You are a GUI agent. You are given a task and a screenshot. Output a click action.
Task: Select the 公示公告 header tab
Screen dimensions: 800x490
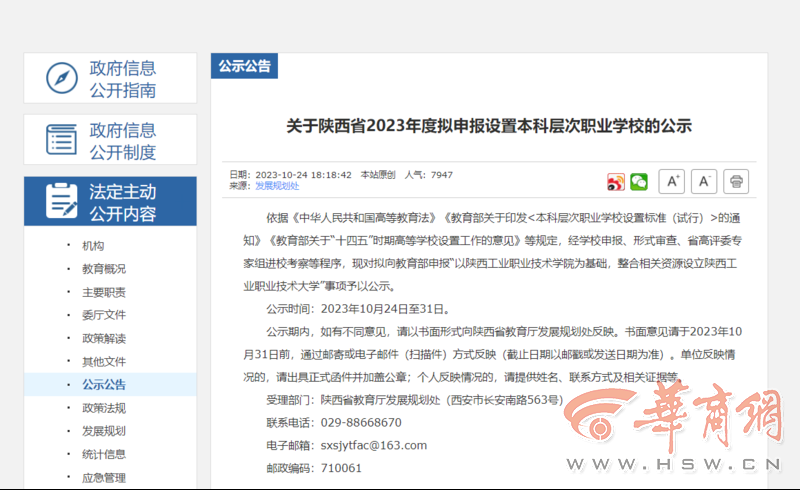point(244,66)
